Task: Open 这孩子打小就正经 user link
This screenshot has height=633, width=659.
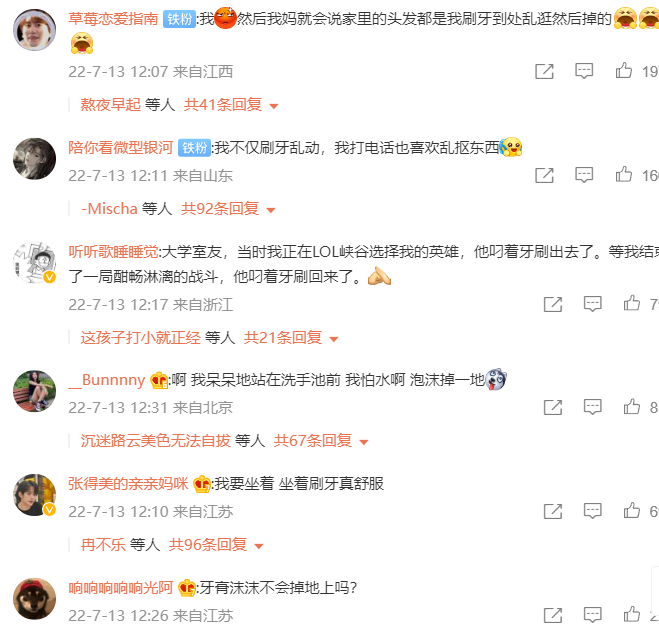Action: coord(140,338)
